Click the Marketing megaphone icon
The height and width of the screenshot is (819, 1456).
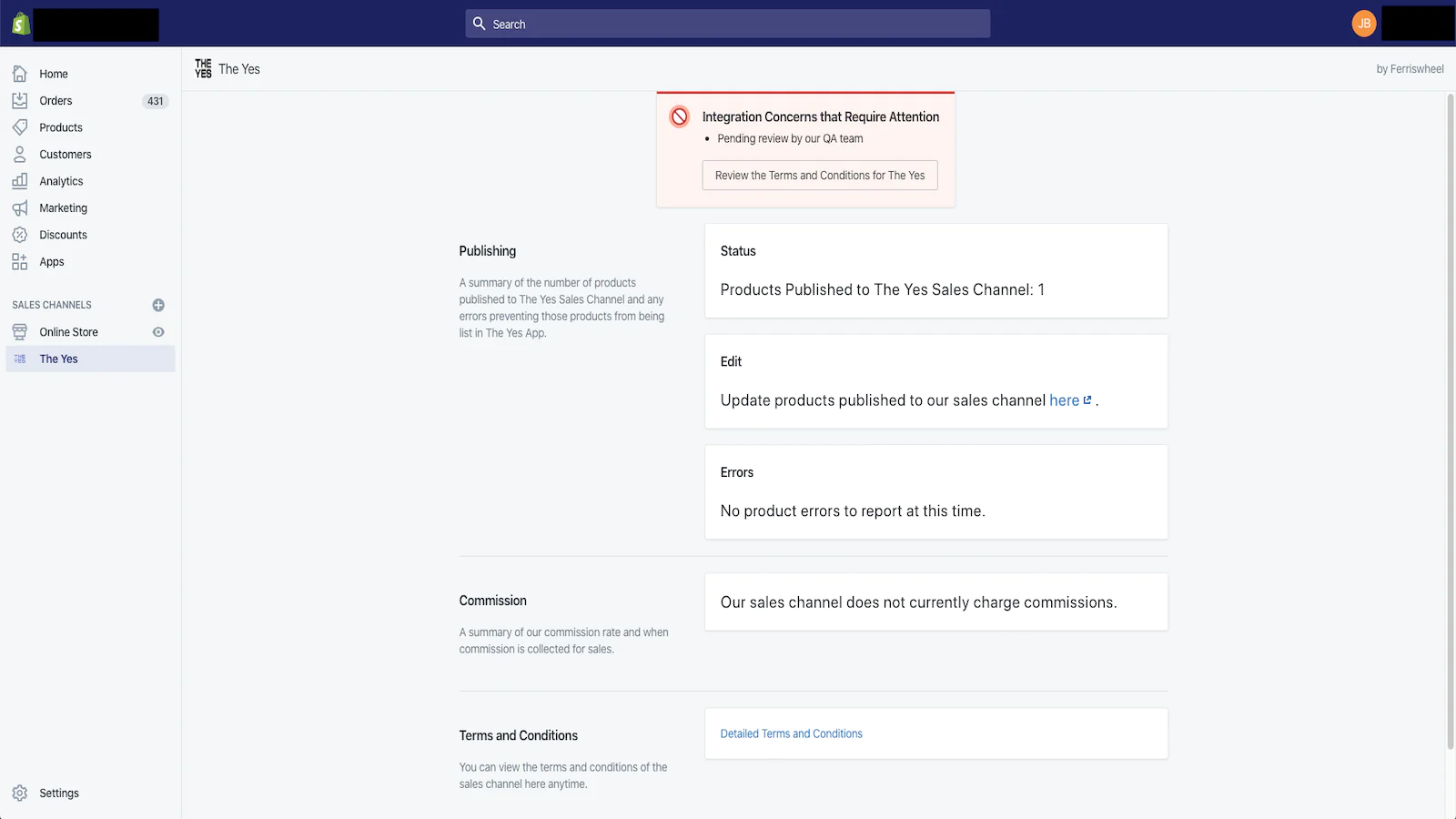20,207
